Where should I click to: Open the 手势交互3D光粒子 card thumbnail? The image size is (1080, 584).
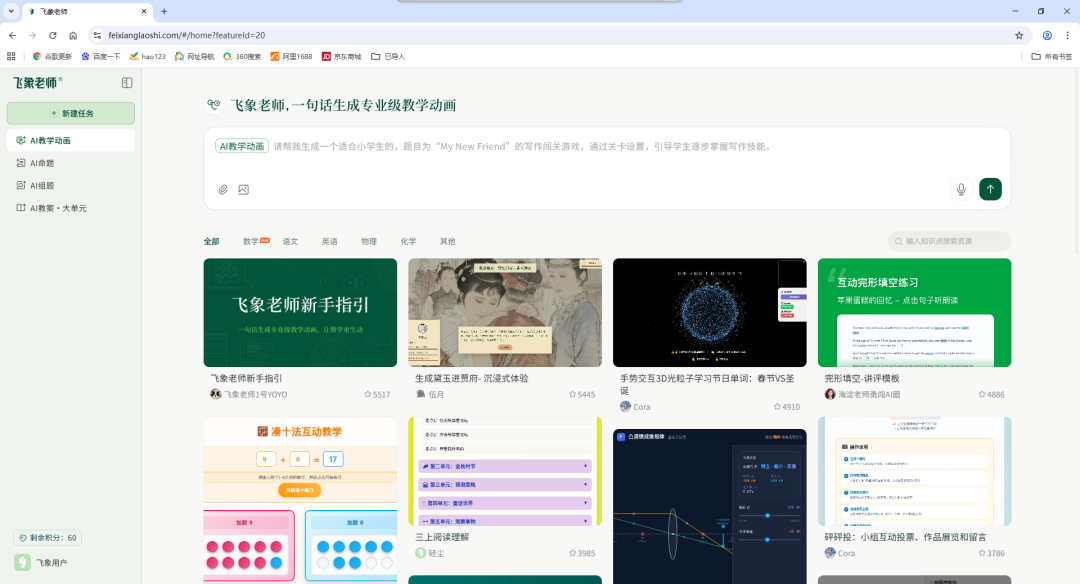click(709, 312)
